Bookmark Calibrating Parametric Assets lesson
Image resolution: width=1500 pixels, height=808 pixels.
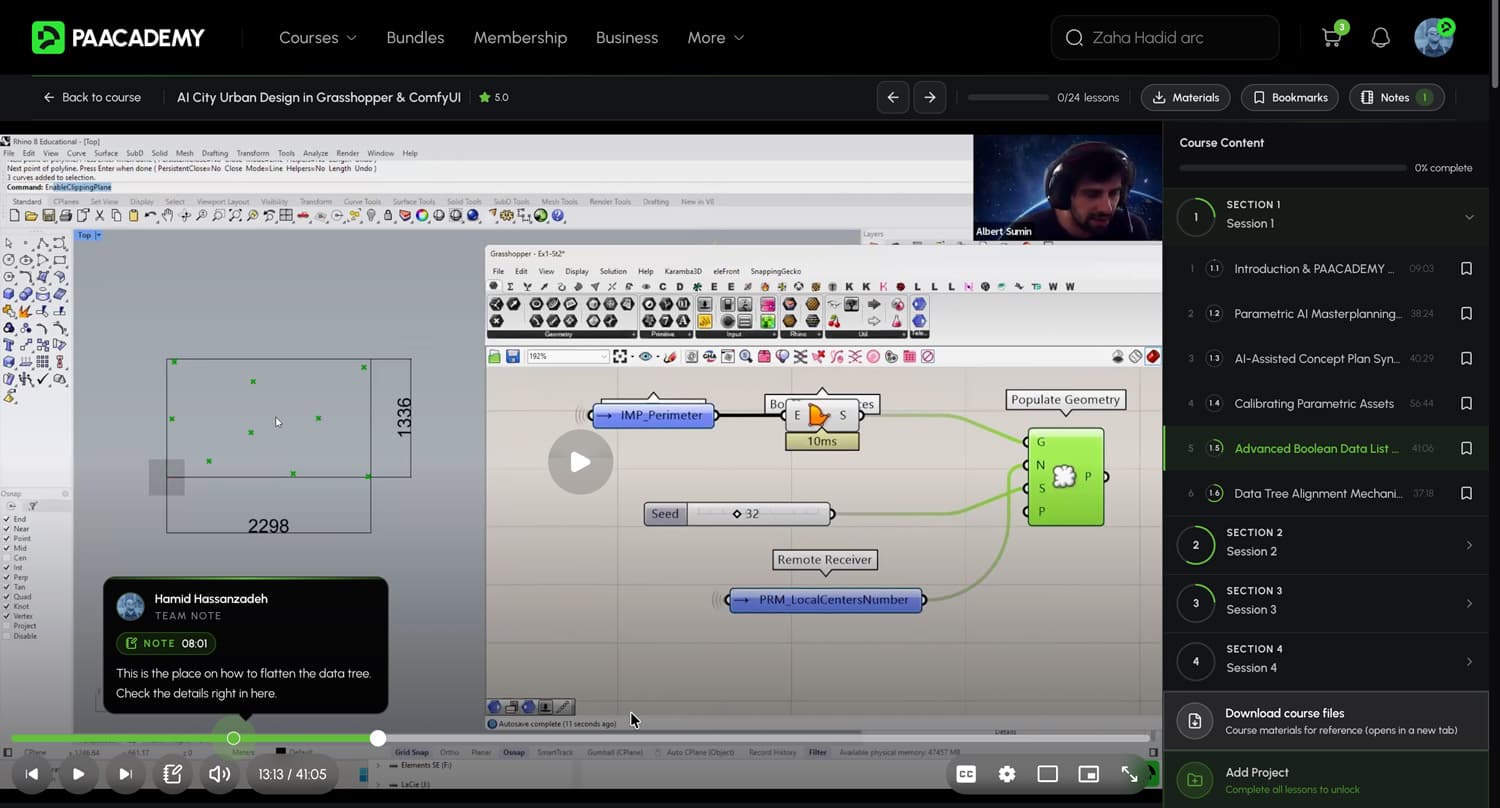coord(1466,404)
